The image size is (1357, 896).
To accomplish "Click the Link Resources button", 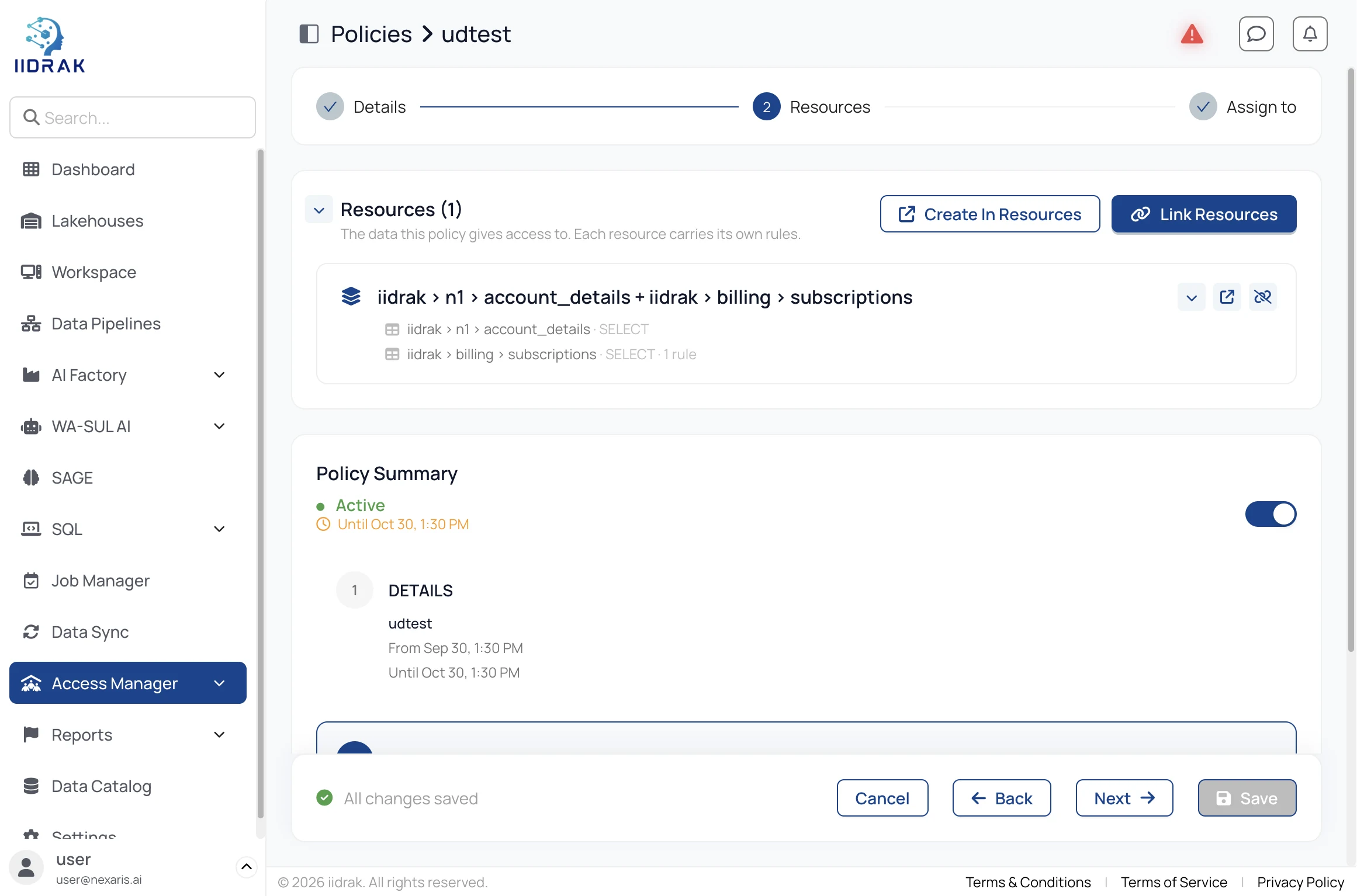I will pos(1203,214).
